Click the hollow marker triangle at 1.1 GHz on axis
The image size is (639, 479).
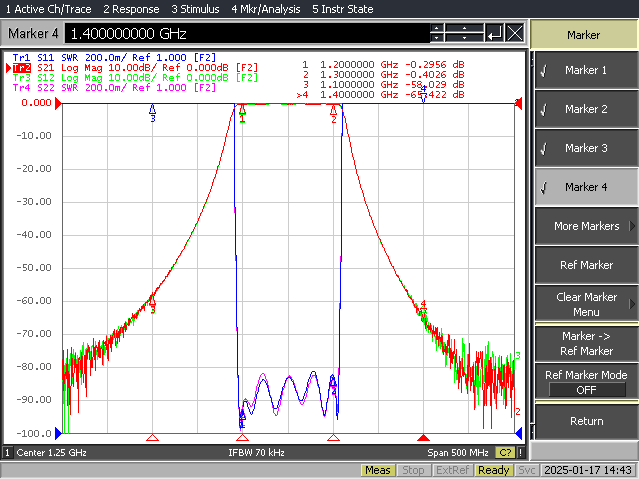[x=152, y=438]
